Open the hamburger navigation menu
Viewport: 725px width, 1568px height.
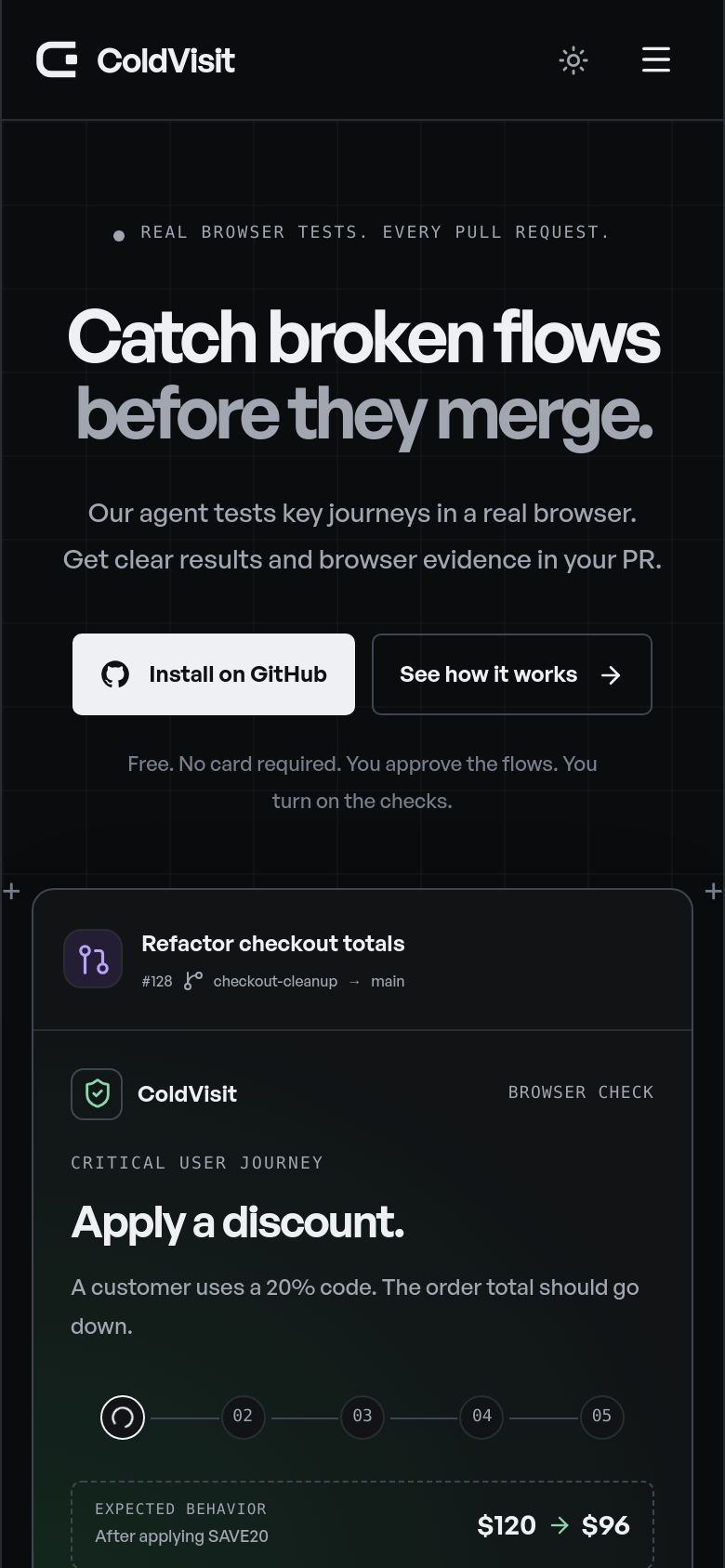[656, 59]
